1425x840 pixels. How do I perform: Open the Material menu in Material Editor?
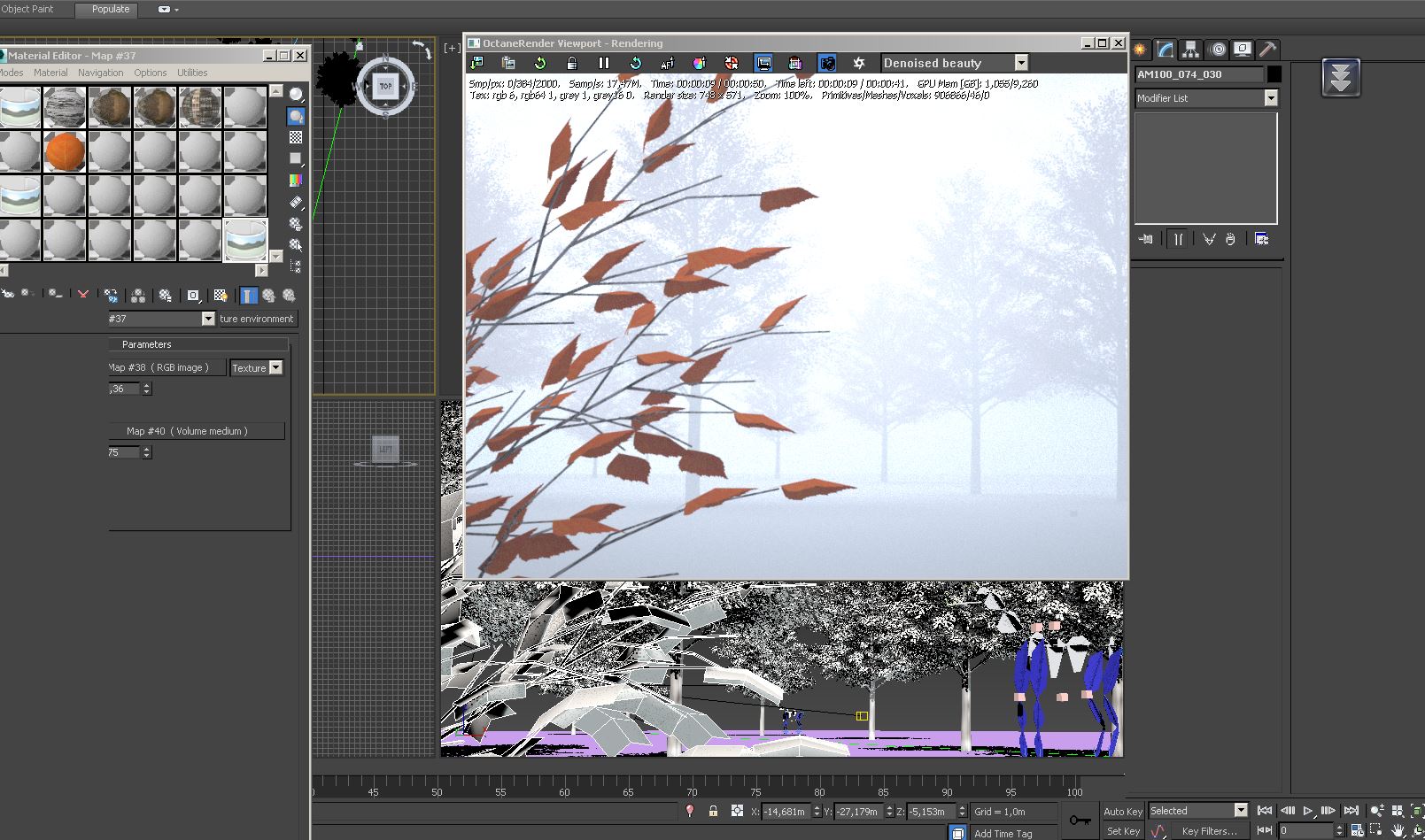(50, 73)
